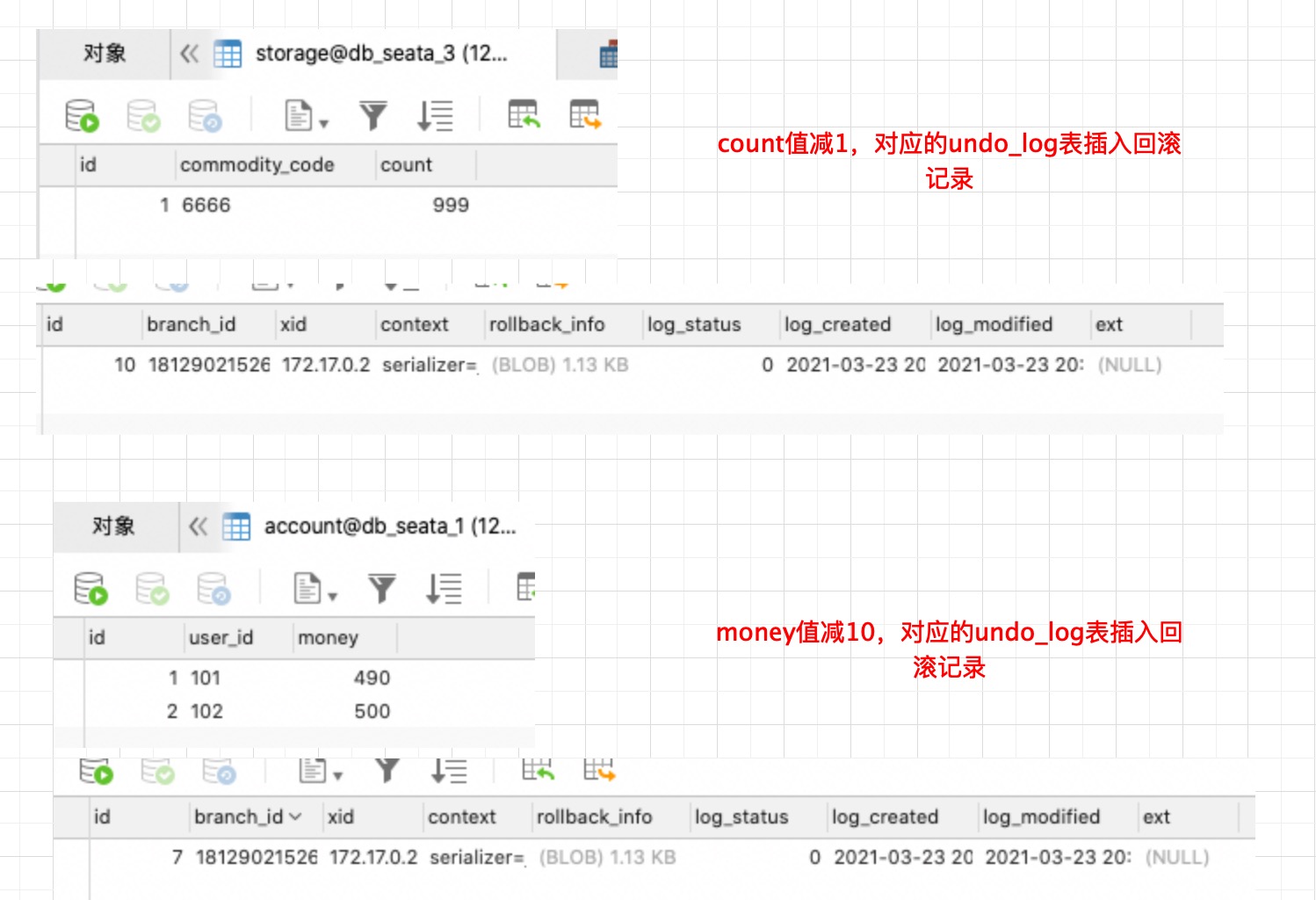Click export table icon in storage toolbar
Viewport: 1316px width, 900px height.
click(x=585, y=115)
